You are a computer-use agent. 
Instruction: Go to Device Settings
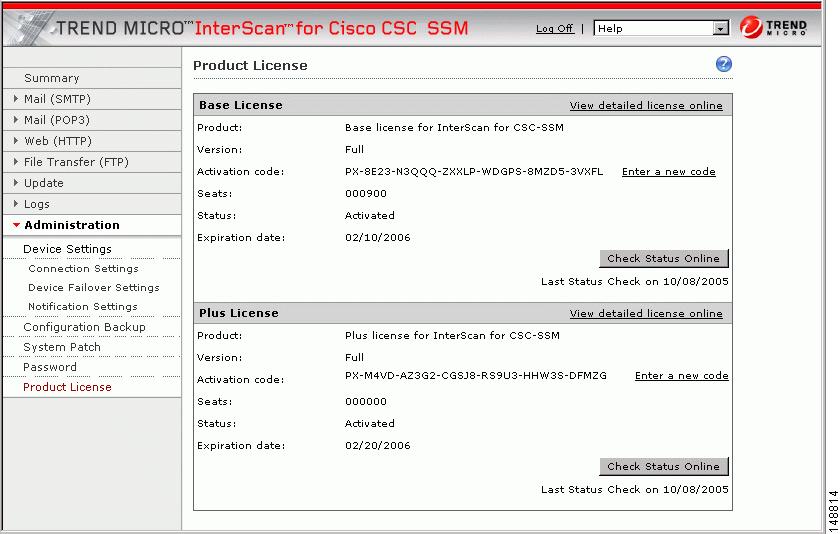[67, 249]
